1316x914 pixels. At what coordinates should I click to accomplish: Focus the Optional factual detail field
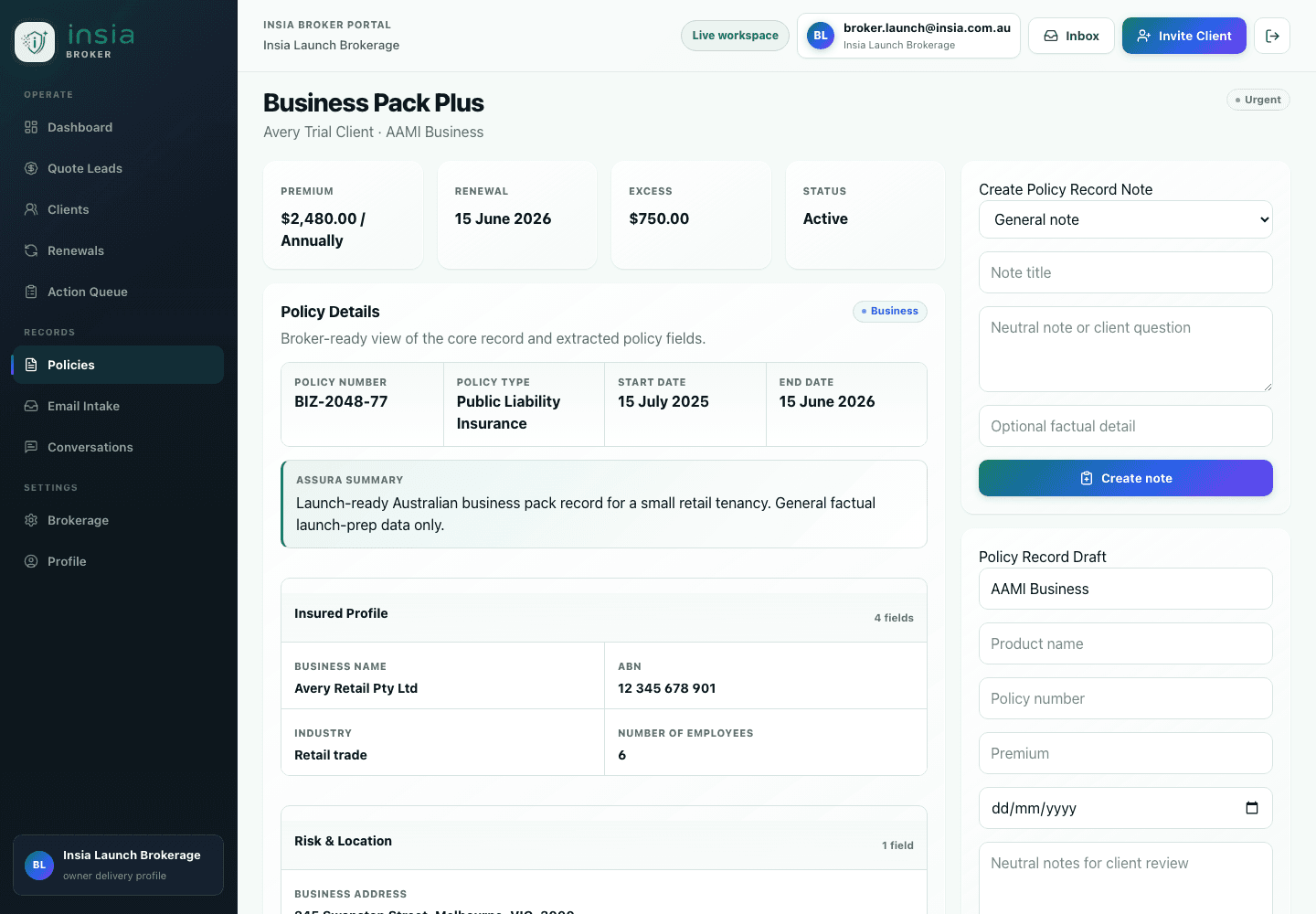1126,426
